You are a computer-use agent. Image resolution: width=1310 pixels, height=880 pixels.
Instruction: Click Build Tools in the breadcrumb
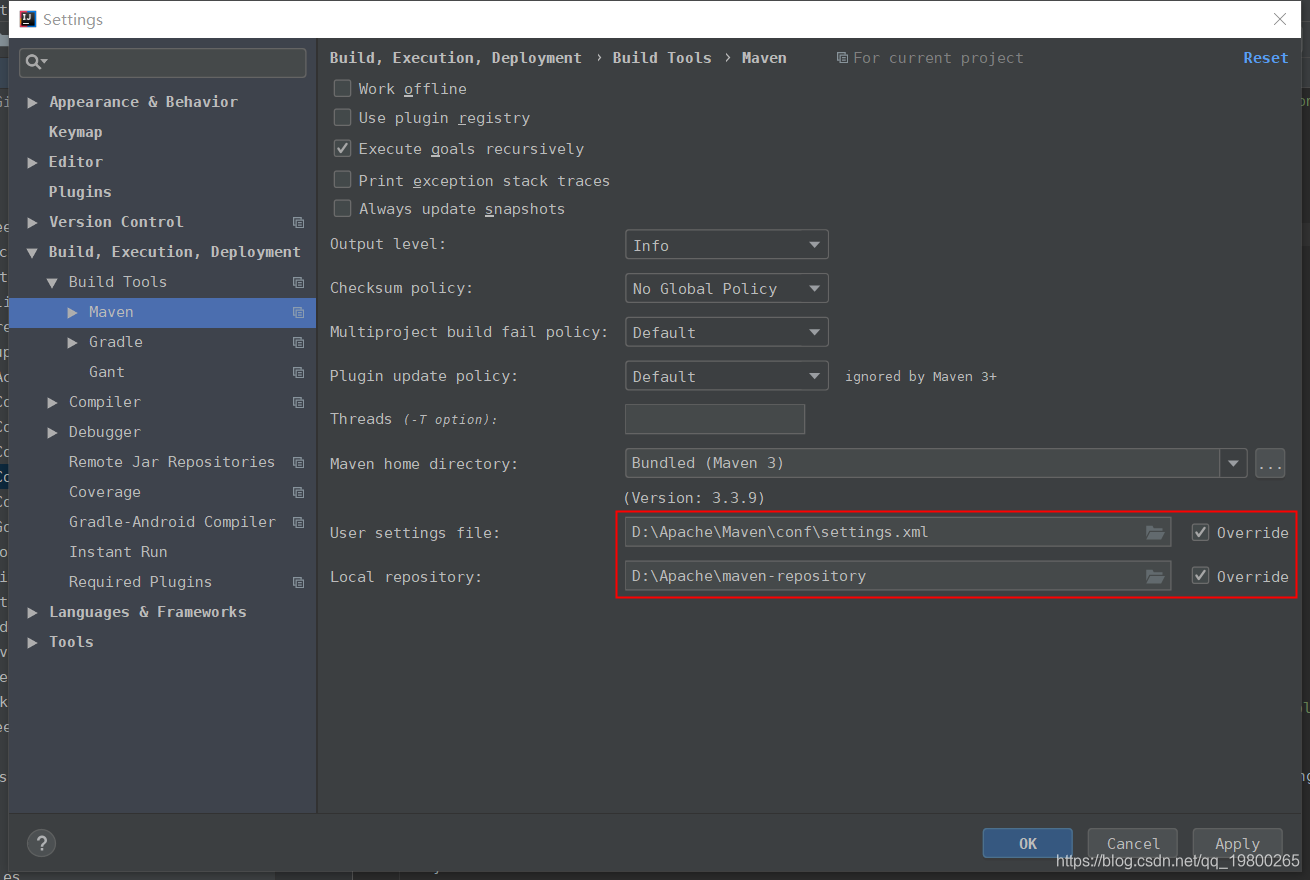[x=662, y=58]
